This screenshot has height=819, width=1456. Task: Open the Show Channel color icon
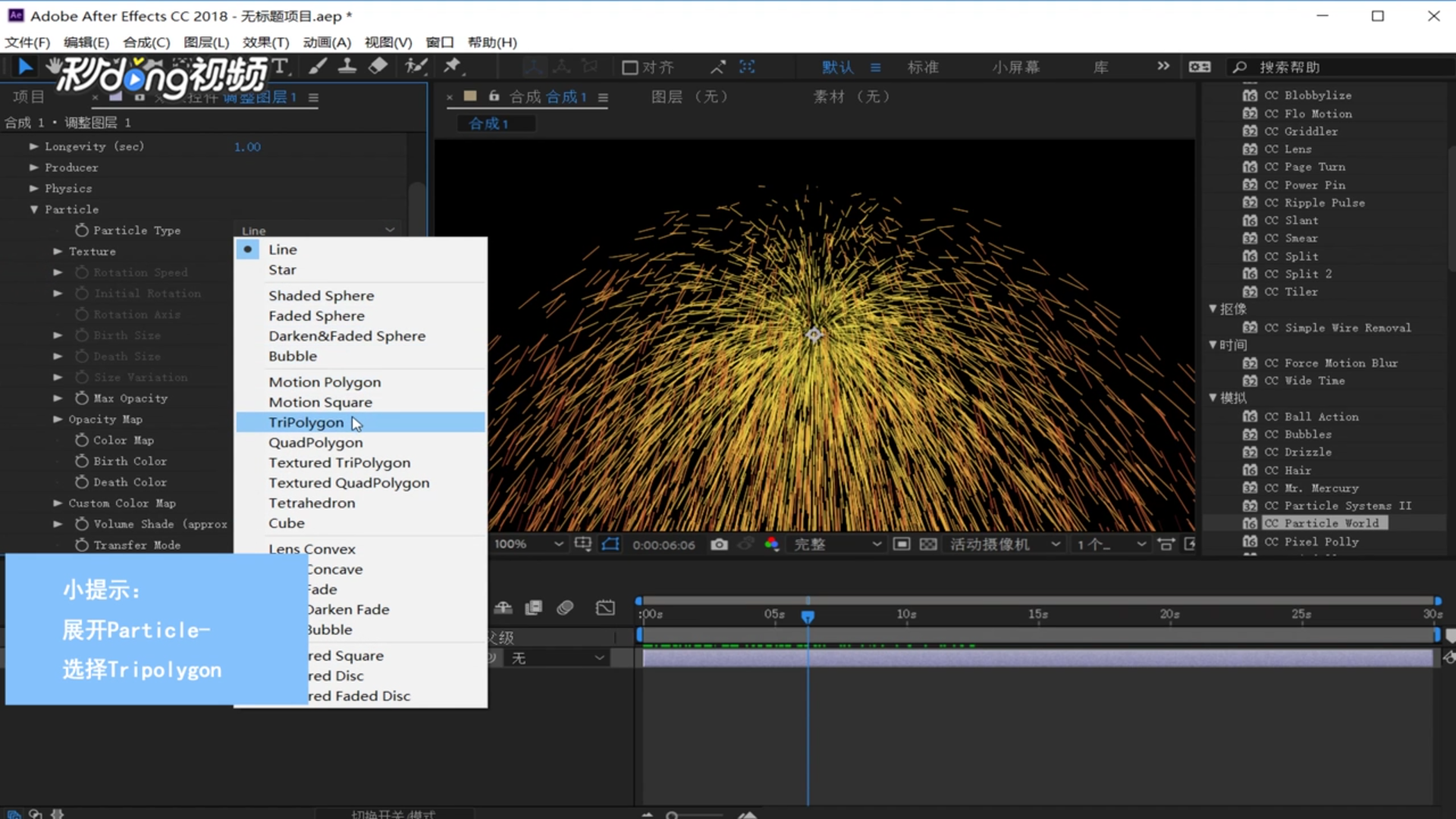(x=772, y=544)
